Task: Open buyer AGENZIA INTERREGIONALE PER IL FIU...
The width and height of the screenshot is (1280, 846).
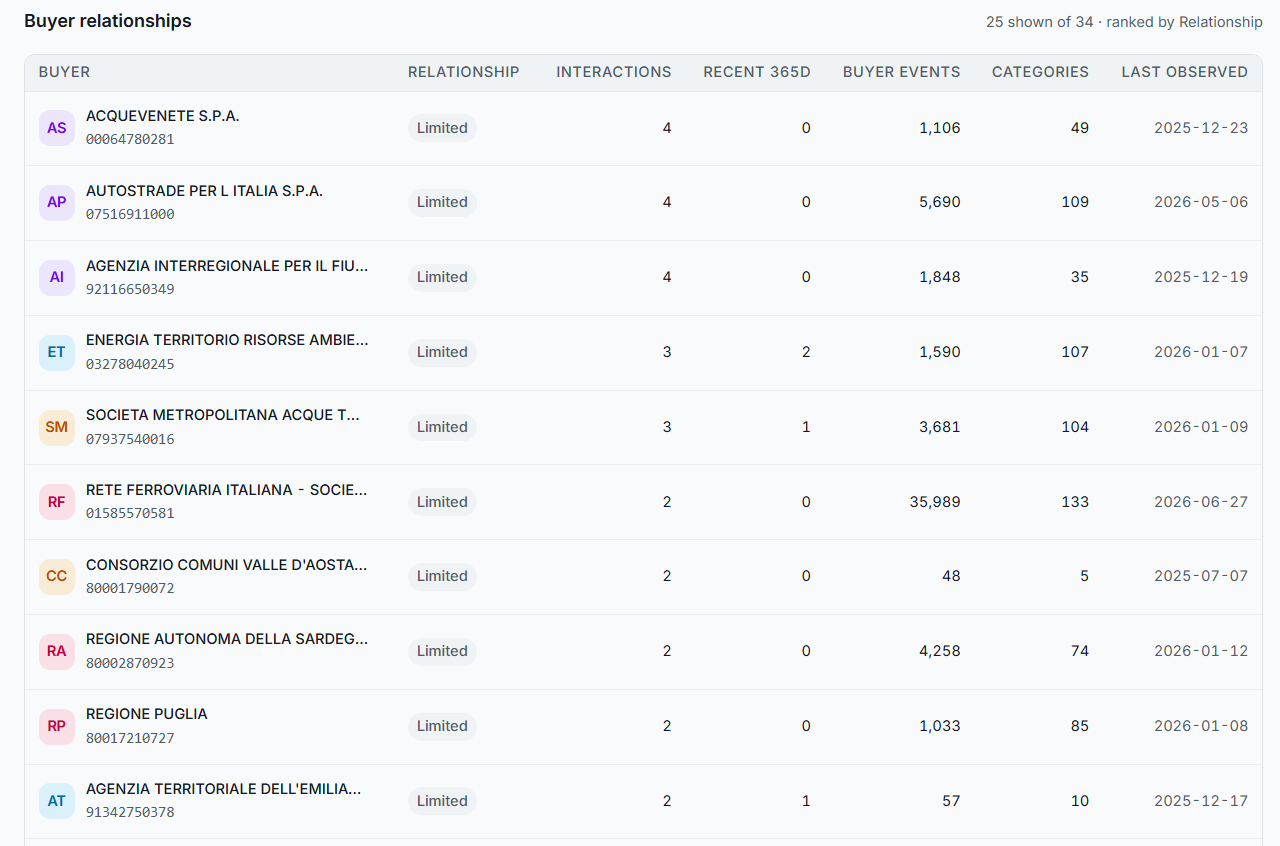Action: tap(227, 266)
